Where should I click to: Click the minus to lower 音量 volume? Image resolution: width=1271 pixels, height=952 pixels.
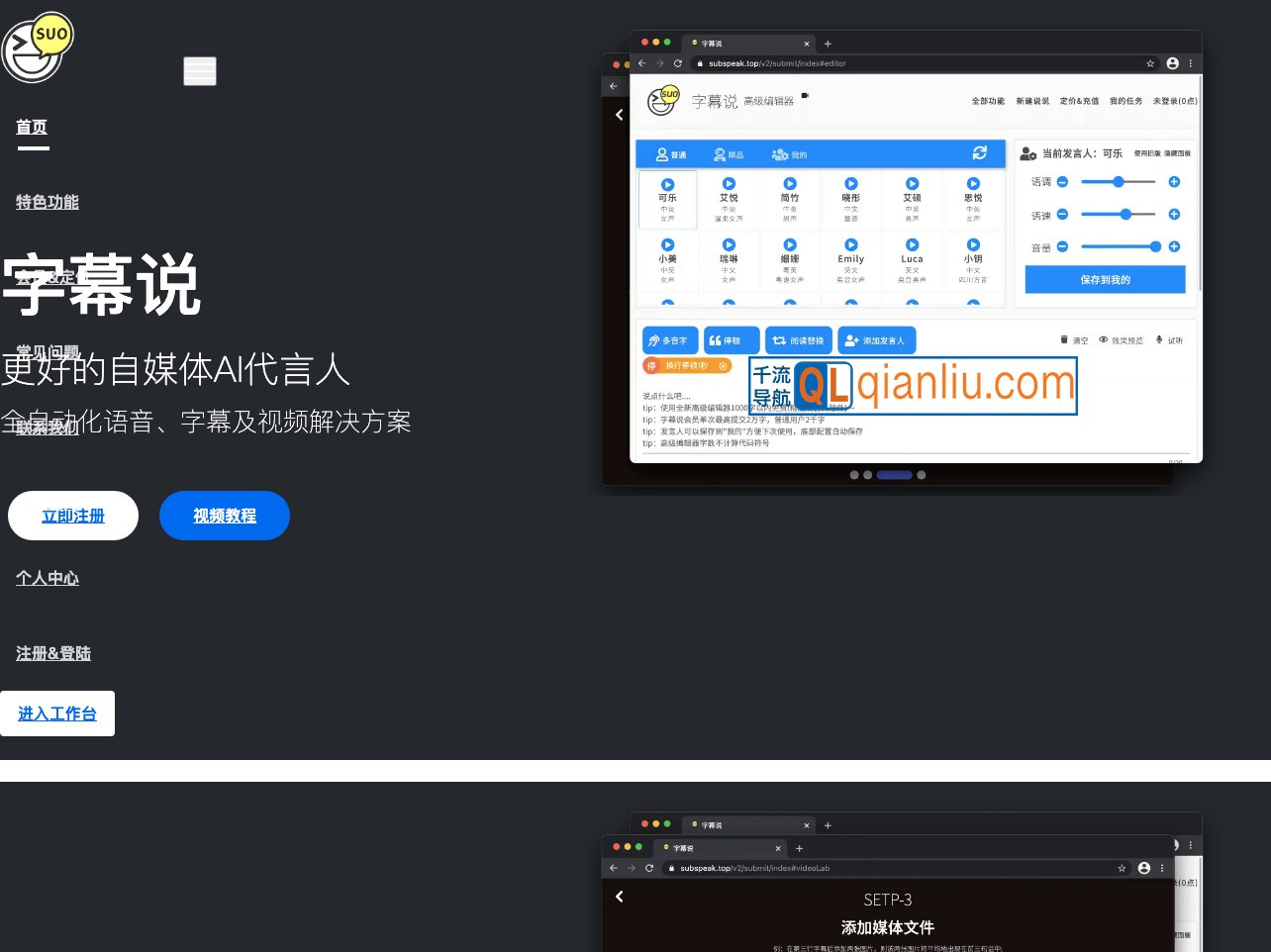click(x=1061, y=246)
